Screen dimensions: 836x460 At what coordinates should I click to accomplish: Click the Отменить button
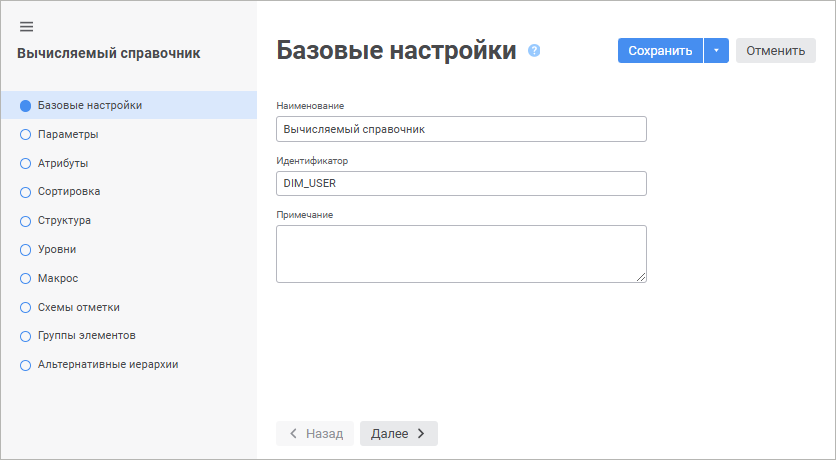point(775,51)
